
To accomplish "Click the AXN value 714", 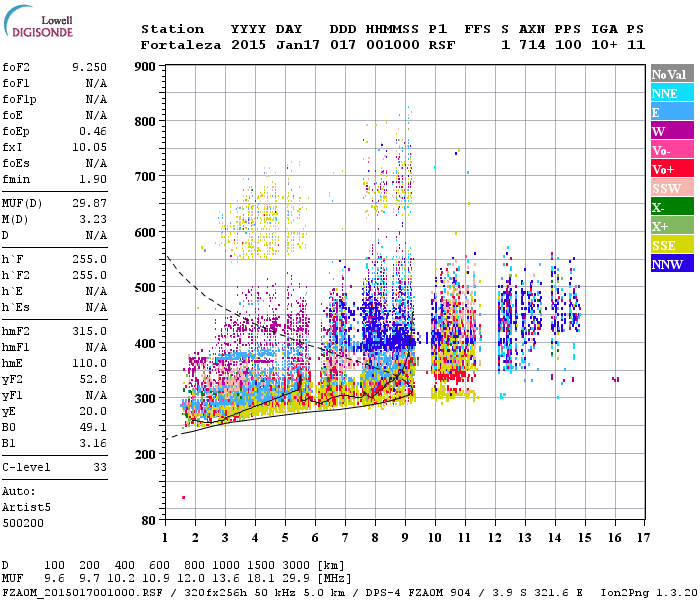I will click(532, 45).
